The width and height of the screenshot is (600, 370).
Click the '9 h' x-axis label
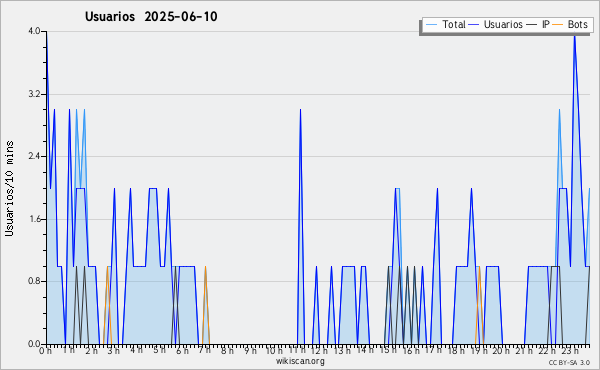251,351
